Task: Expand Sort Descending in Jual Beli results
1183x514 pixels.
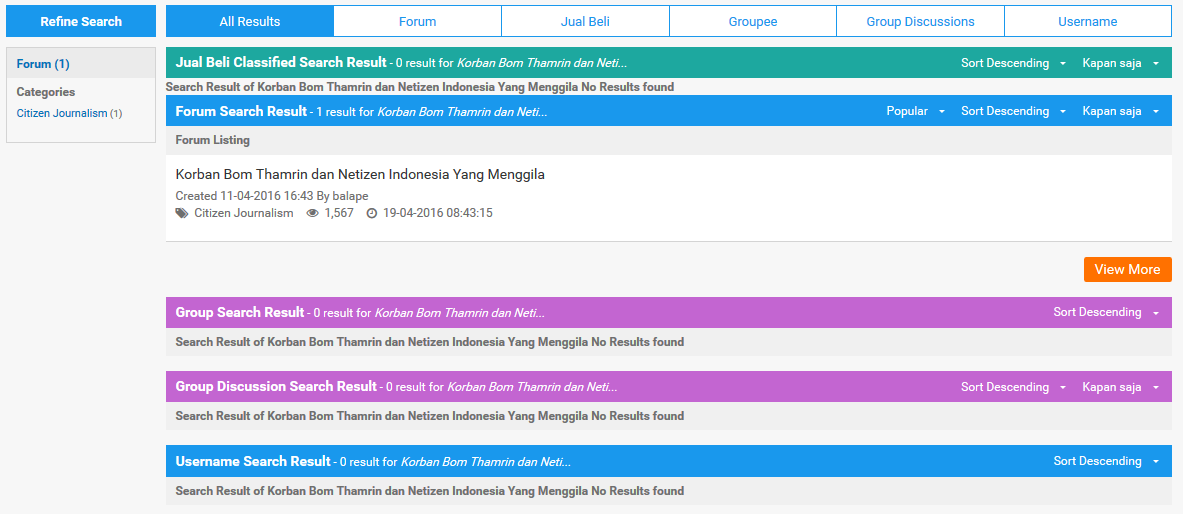Action: click(1013, 63)
